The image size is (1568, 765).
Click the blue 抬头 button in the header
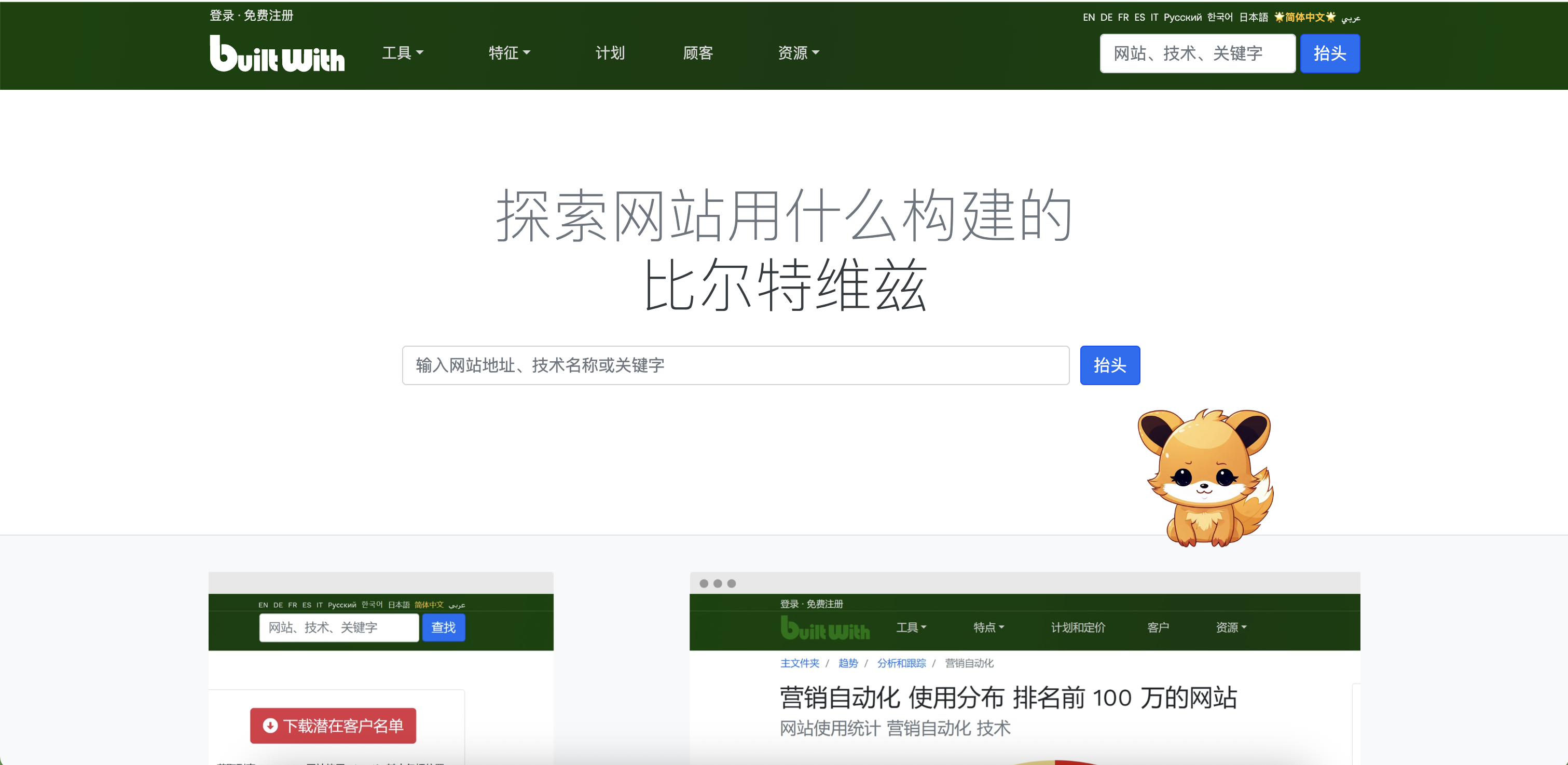pos(1329,53)
